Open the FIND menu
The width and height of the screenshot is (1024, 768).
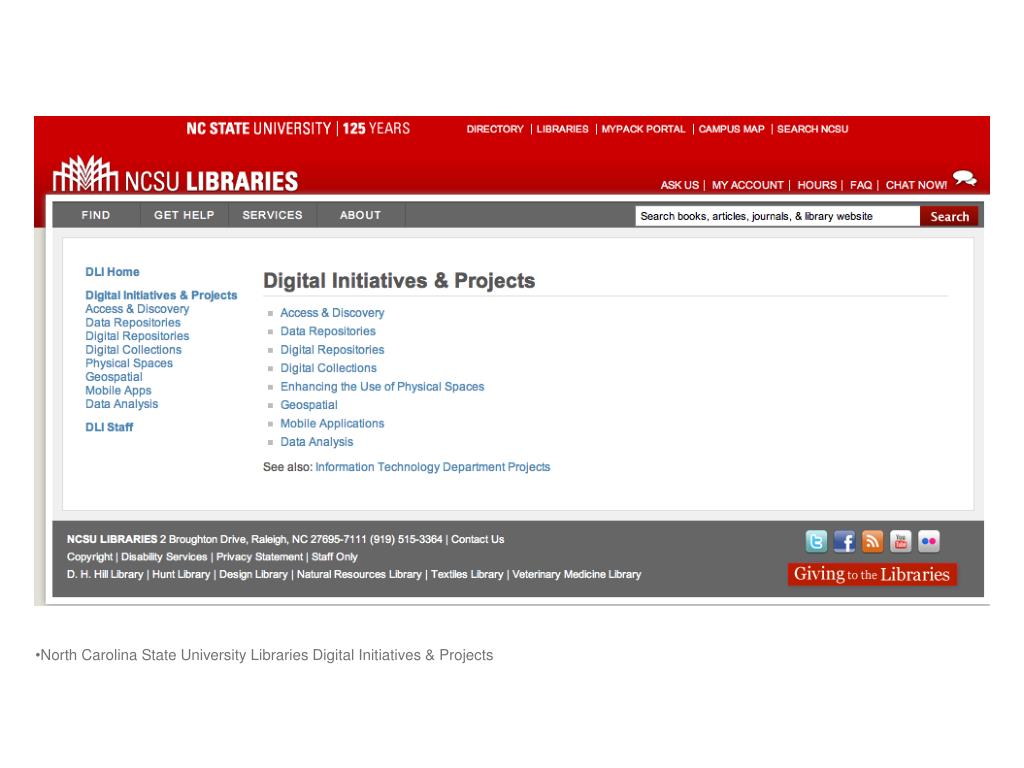pyautogui.click(x=96, y=215)
